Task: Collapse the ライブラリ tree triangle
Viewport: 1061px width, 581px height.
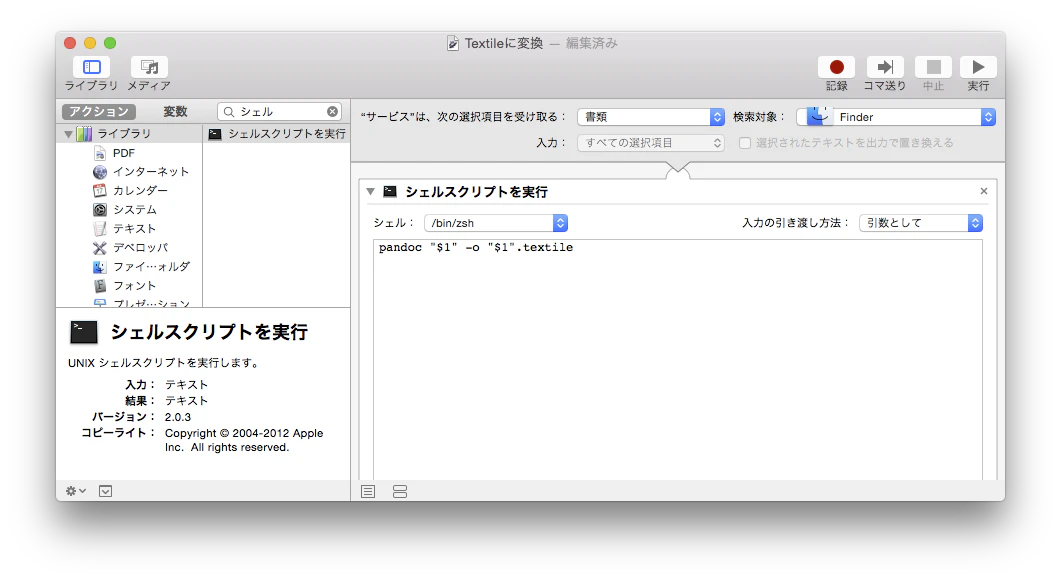Action: 68,134
